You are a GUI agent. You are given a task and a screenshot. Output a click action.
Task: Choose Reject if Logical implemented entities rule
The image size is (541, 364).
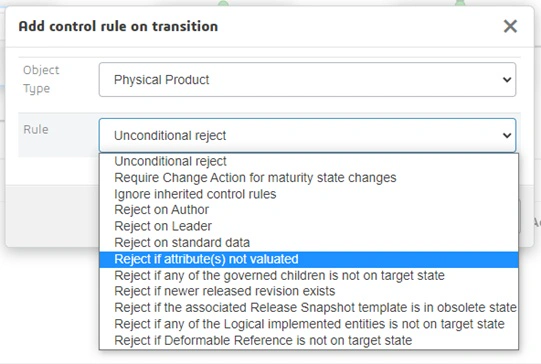[308, 324]
